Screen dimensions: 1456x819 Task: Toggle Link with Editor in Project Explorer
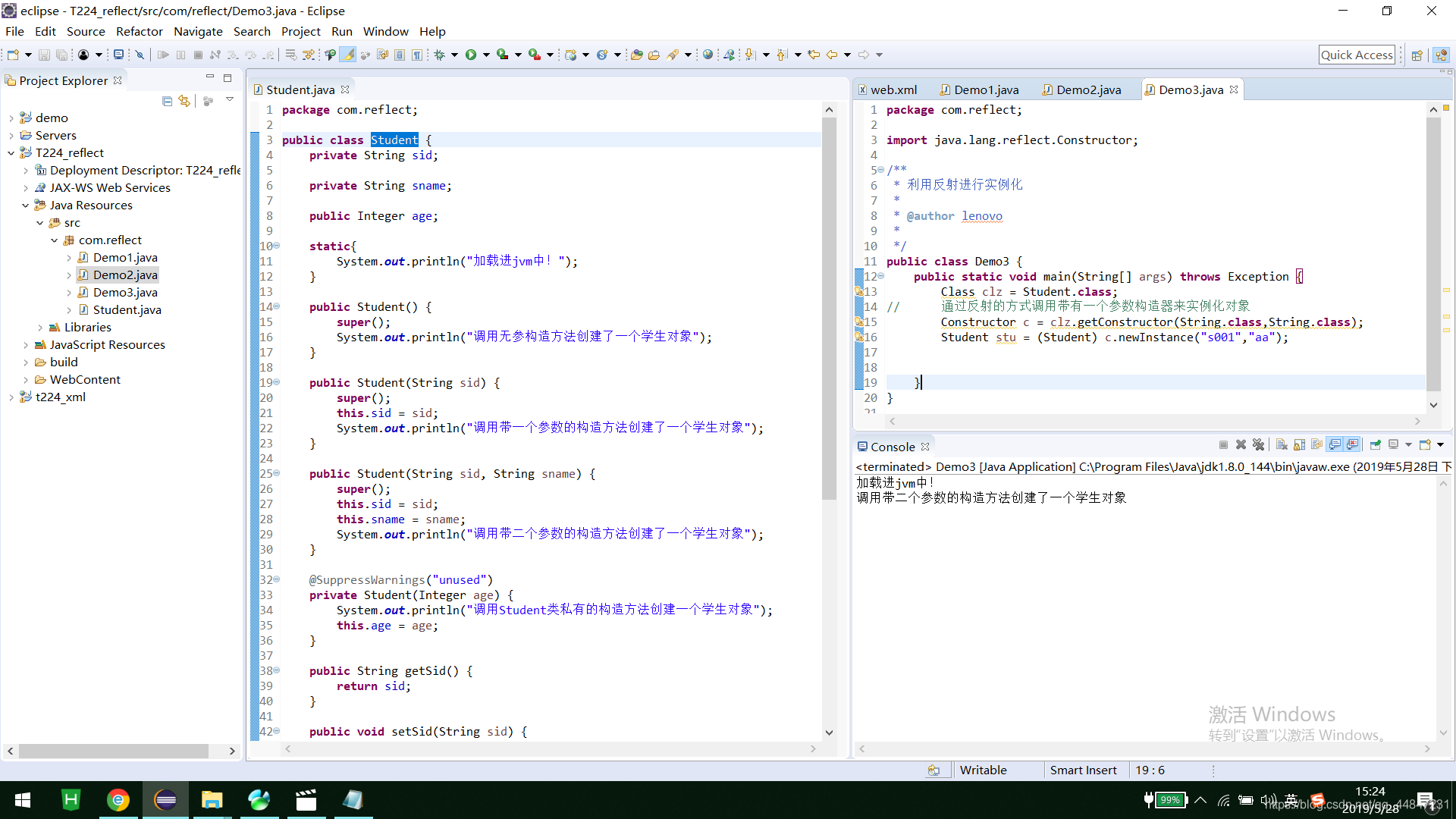coord(184,101)
